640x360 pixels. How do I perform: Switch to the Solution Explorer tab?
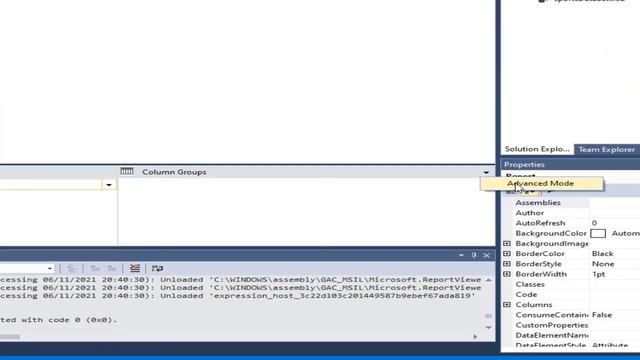[537, 149]
